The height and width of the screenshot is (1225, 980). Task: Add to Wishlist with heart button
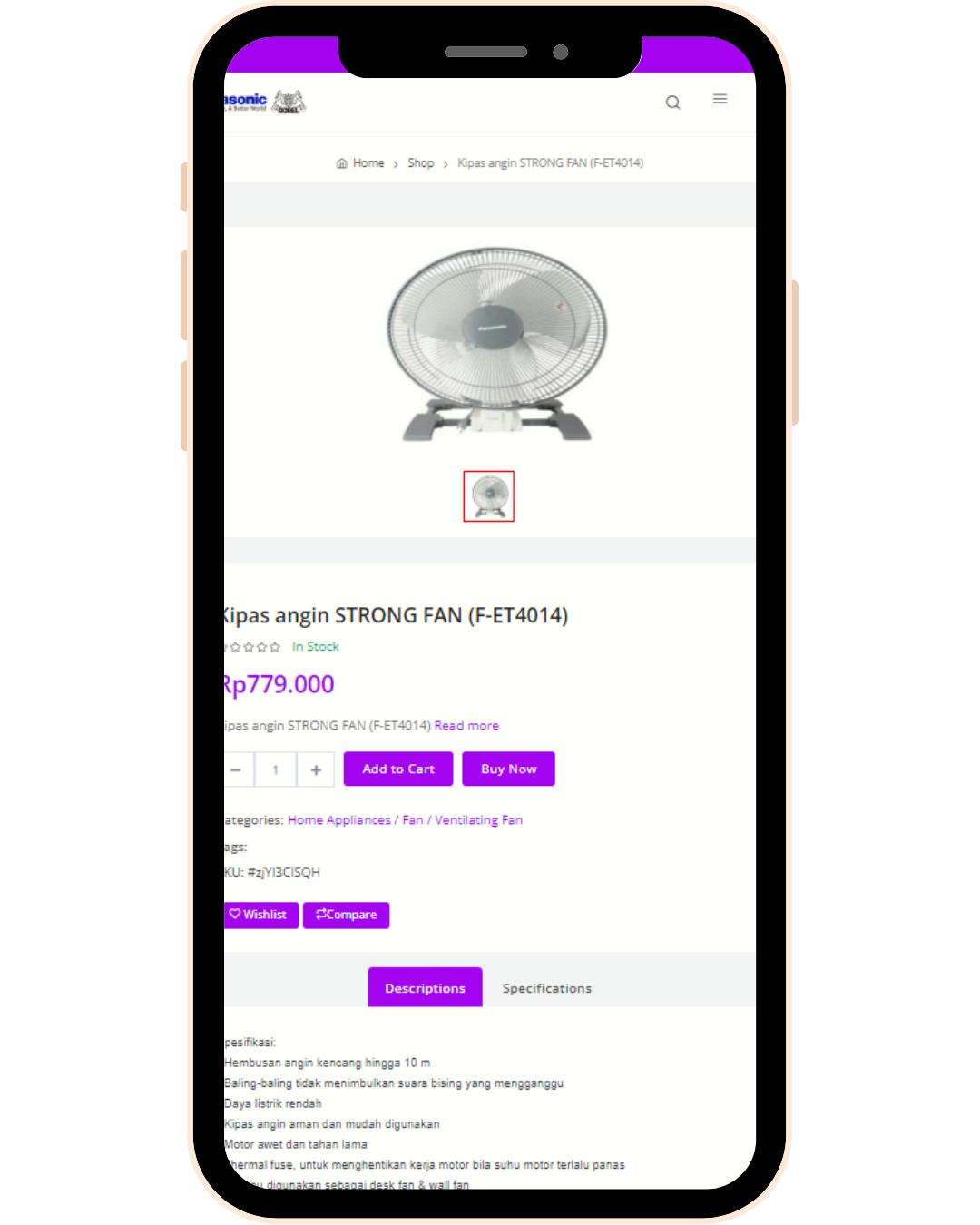coord(261,915)
